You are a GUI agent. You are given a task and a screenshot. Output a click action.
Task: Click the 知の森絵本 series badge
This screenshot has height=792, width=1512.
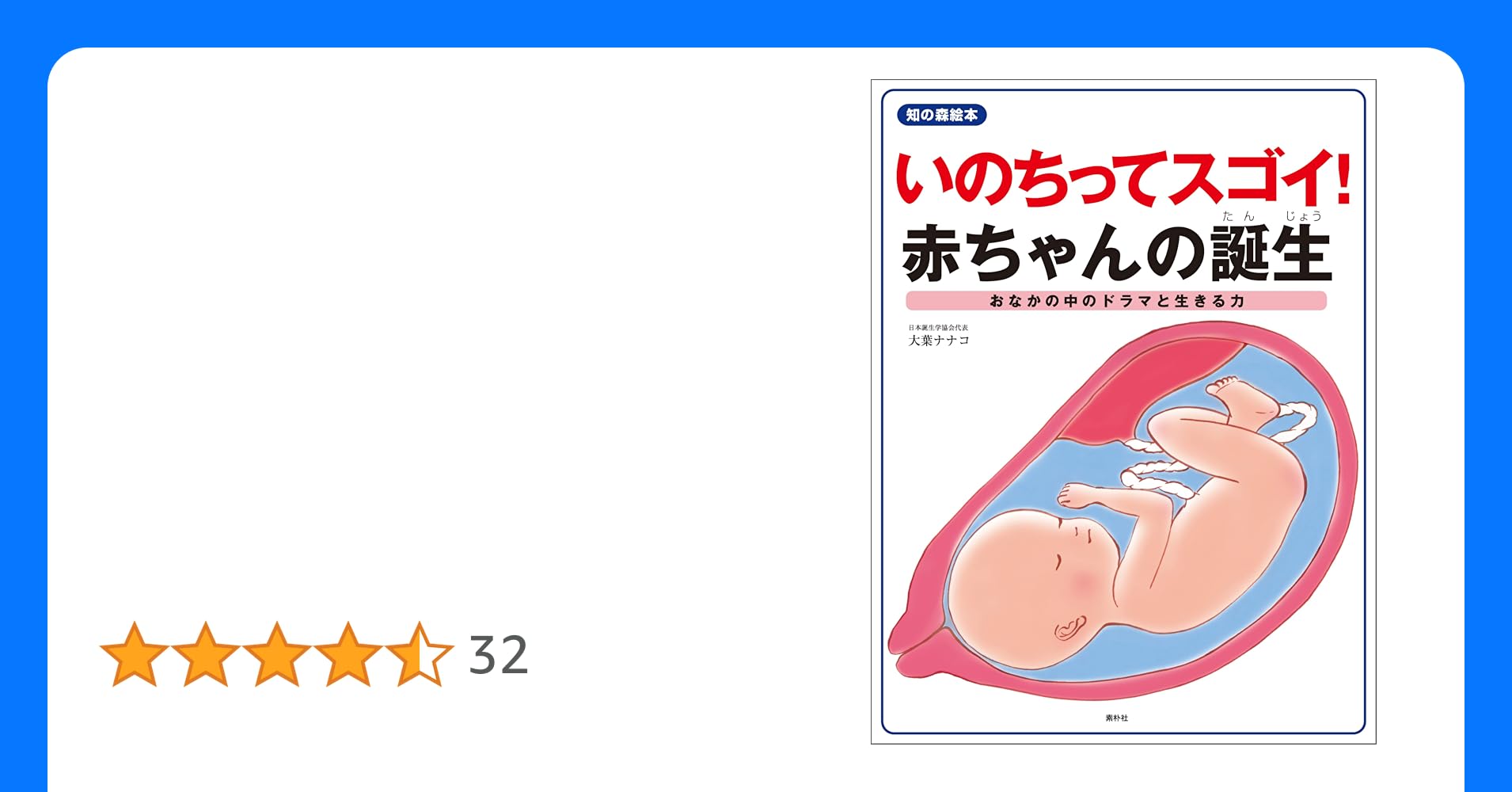click(x=941, y=115)
